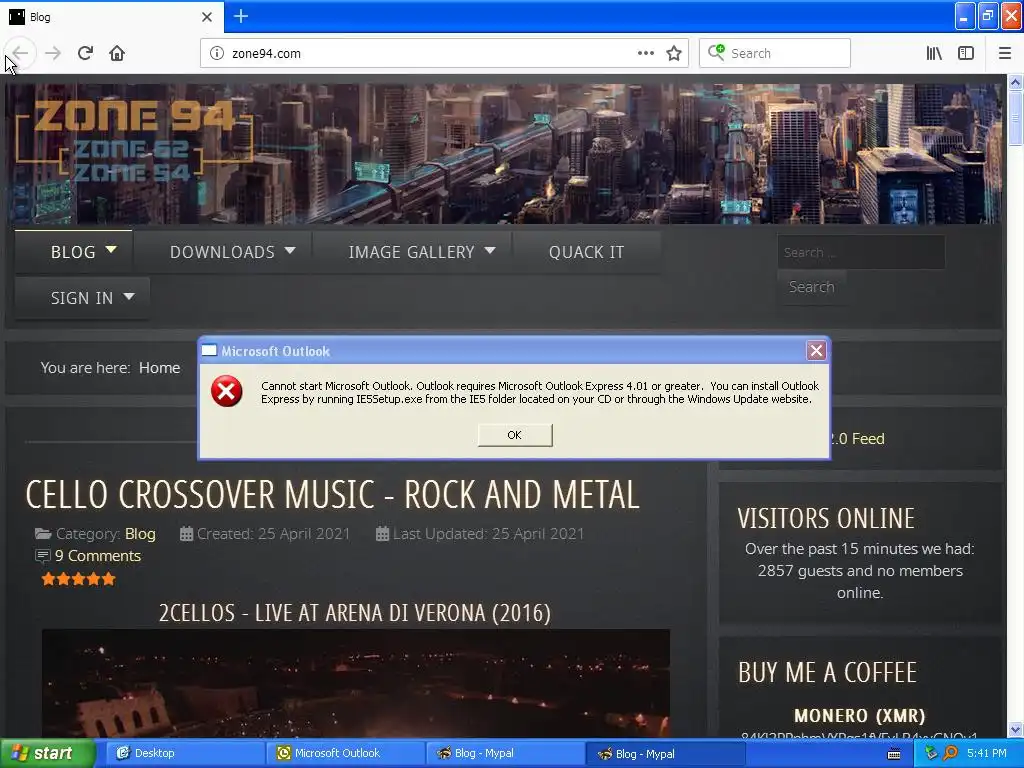Click the Microsoft Outlook dialog title icon
The height and width of the screenshot is (768, 1024).
pos(209,351)
